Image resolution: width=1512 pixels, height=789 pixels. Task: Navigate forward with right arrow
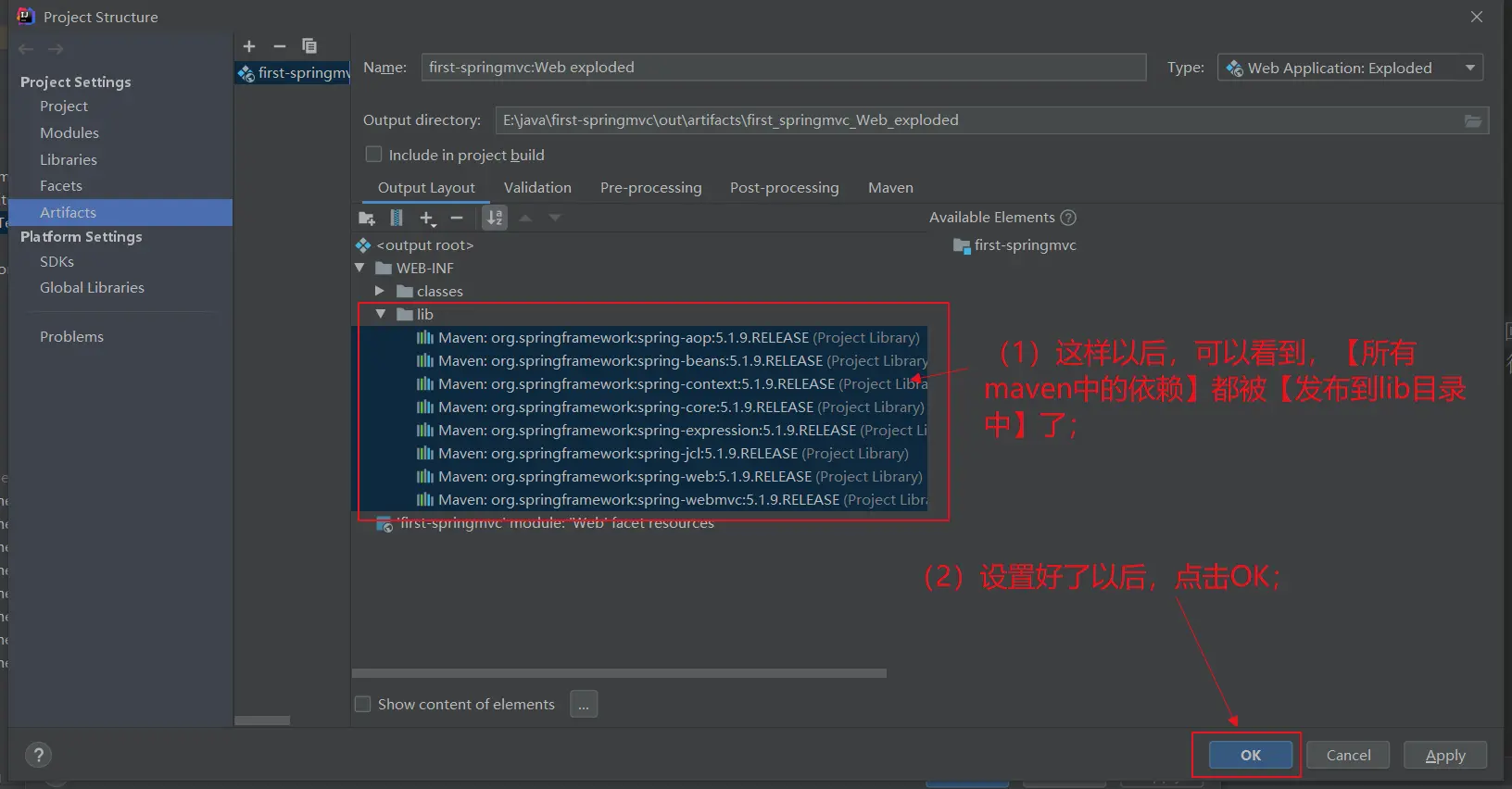[57, 49]
